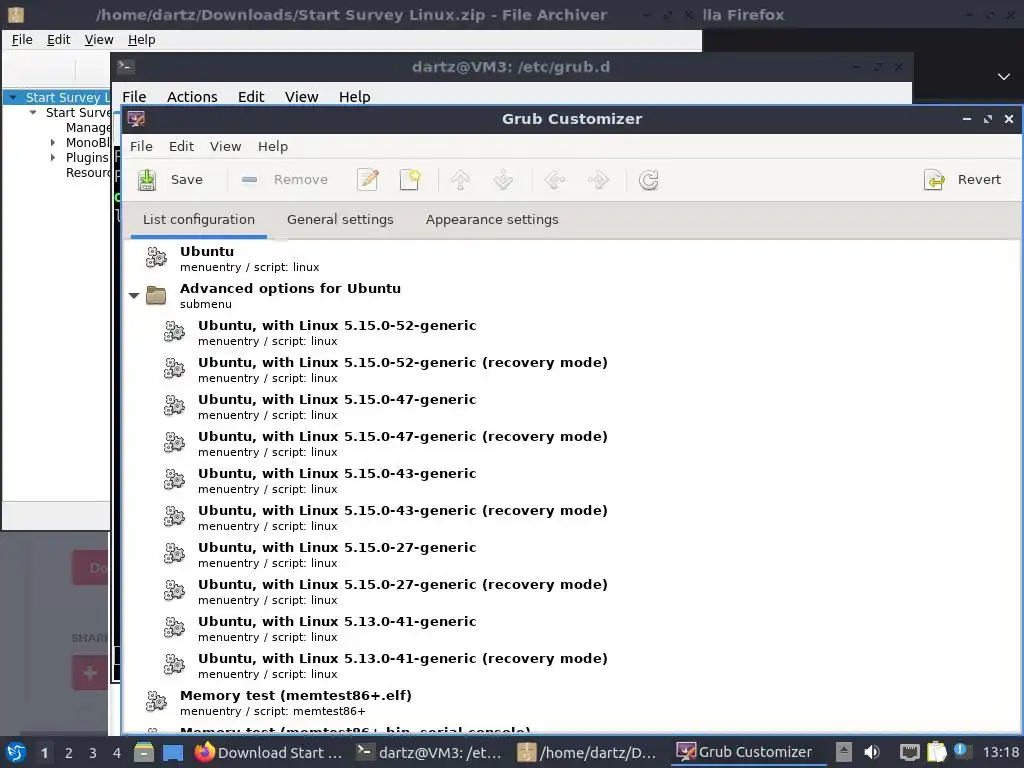The width and height of the screenshot is (1024, 768).
Task: Collapse the nested Start Survey folder in File Archiver
Action: (x=33, y=112)
